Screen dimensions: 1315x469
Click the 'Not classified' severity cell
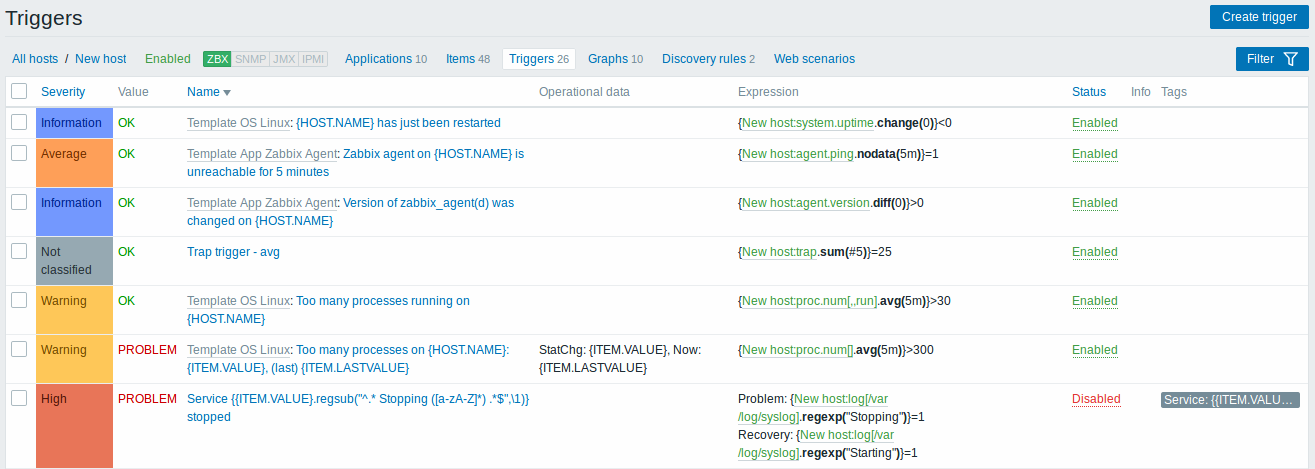tap(75, 261)
